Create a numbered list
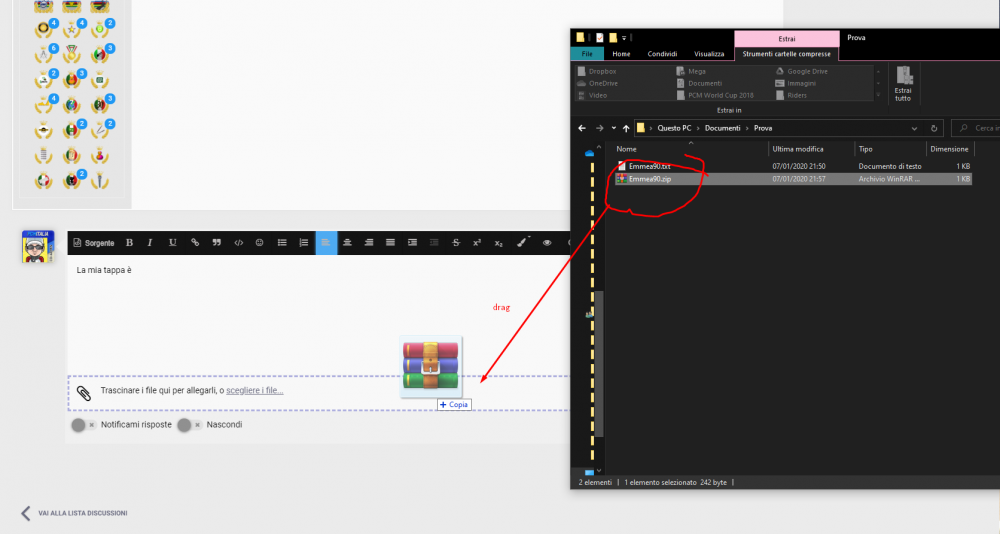 tap(304, 243)
